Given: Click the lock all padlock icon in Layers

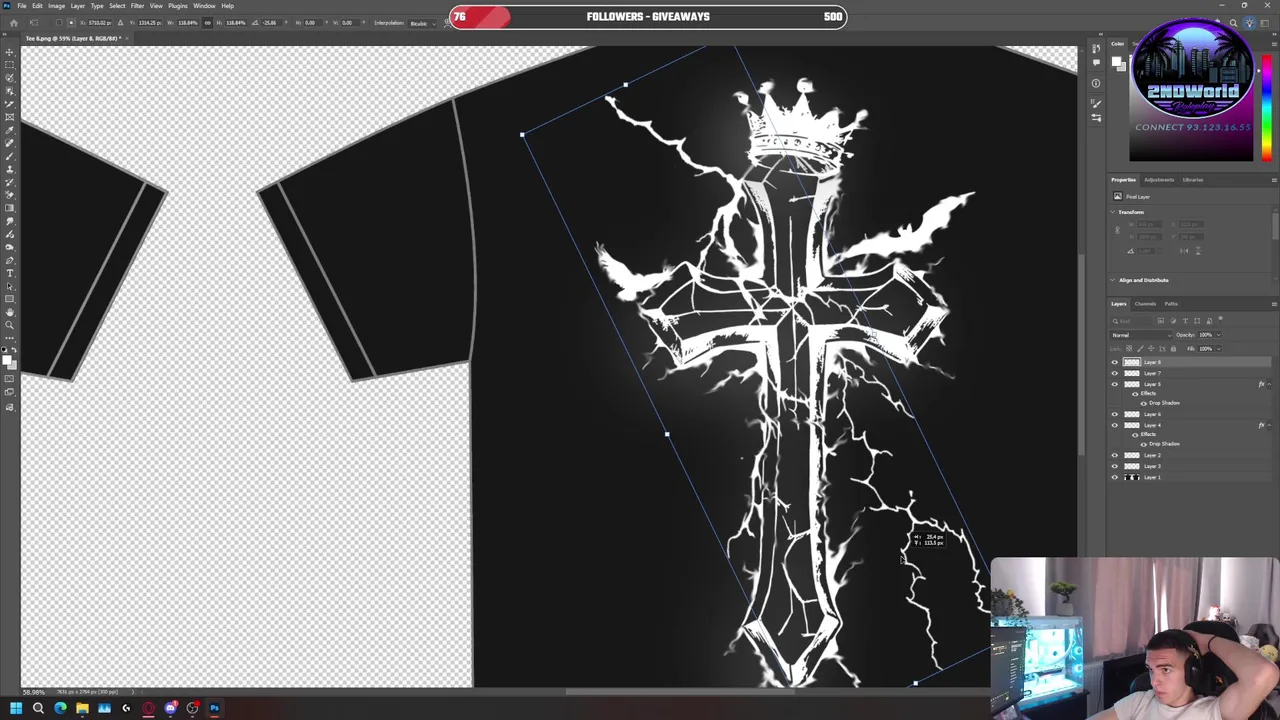Looking at the screenshot, I should click(x=1173, y=349).
